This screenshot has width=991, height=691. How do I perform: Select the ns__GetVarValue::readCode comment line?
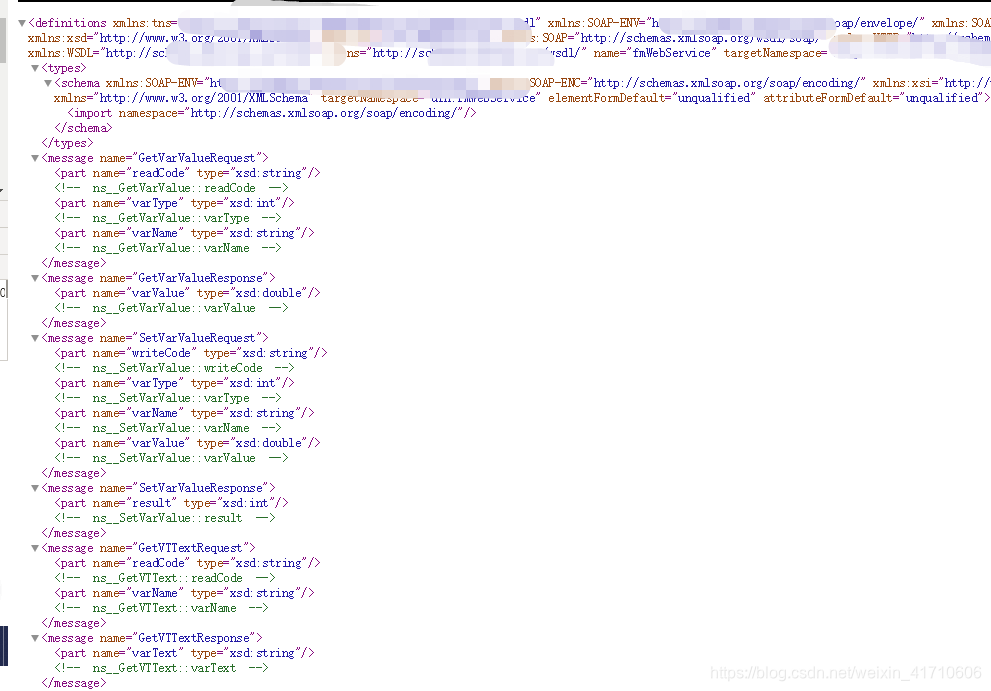[x=171, y=188]
